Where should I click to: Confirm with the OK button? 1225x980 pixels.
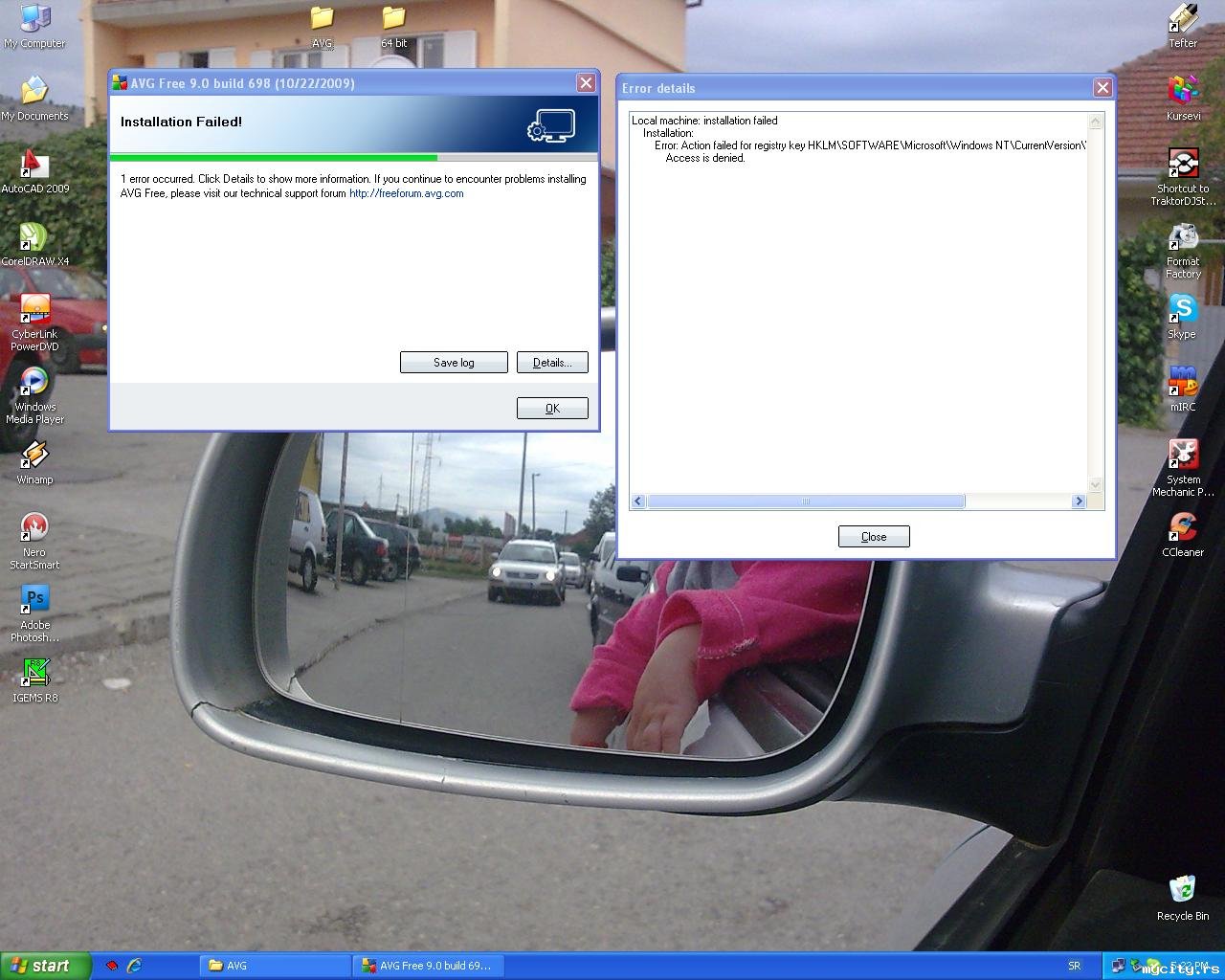[x=552, y=409]
